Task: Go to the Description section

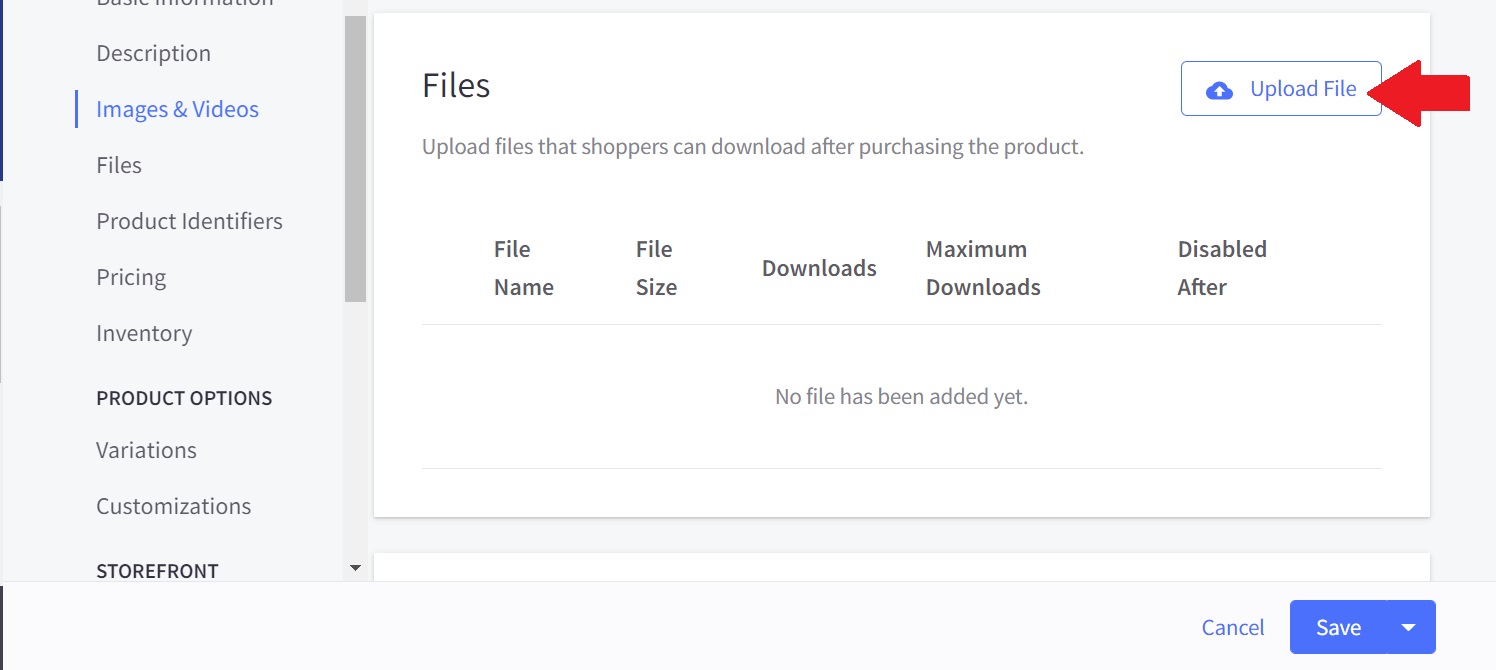Action: tap(153, 53)
